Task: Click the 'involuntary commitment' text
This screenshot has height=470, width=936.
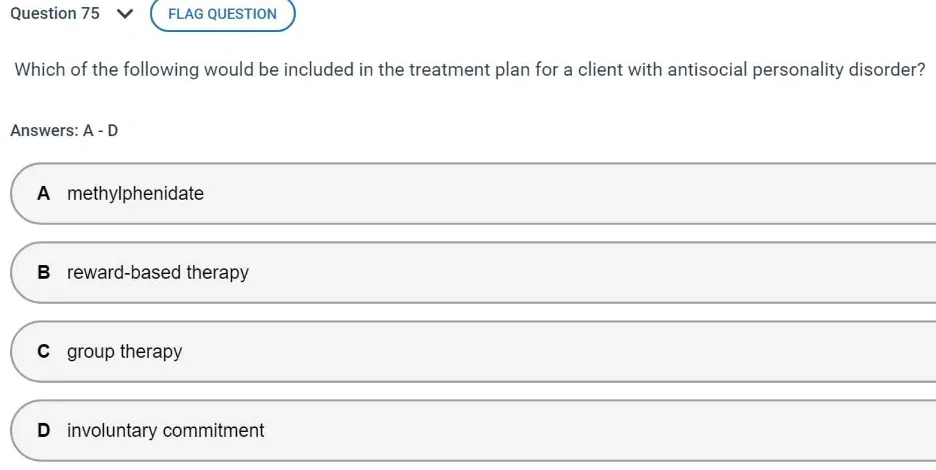Action: [x=166, y=431]
